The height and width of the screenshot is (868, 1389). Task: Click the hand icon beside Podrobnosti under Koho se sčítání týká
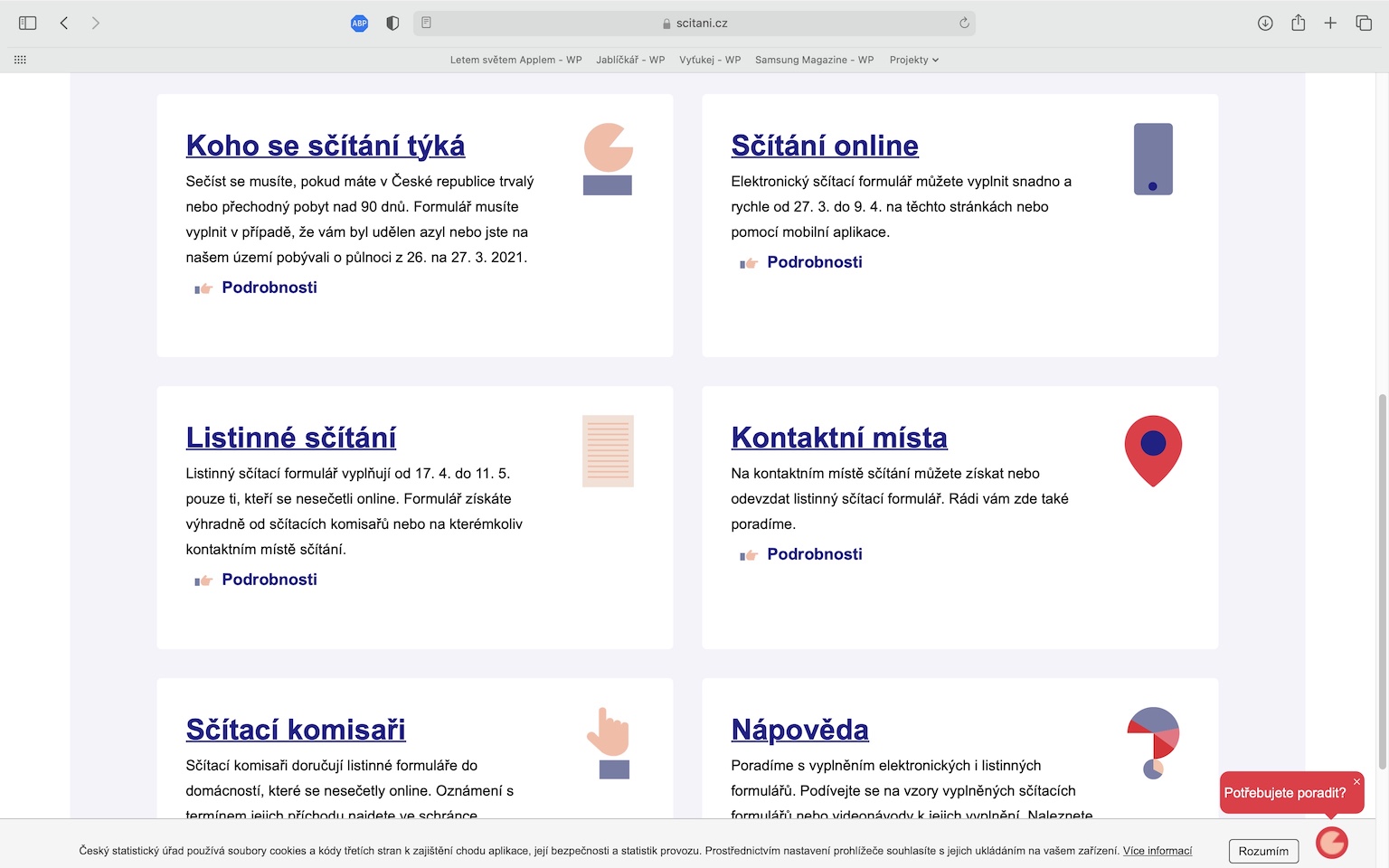203,288
